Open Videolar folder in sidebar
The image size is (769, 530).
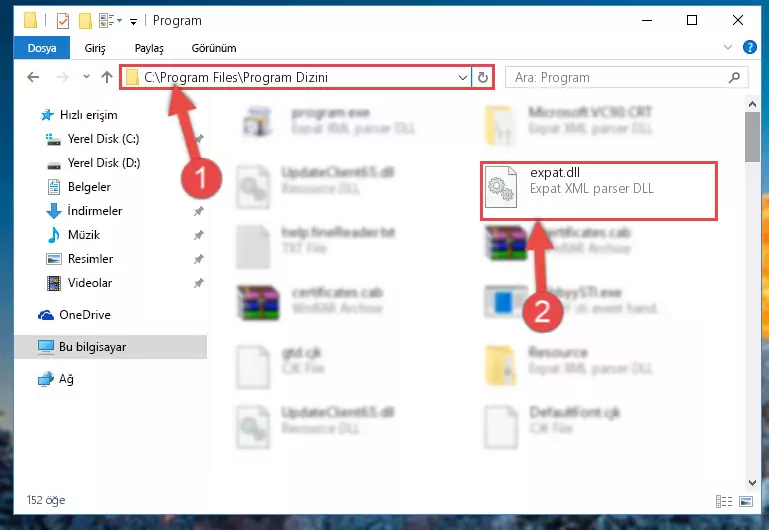tap(79, 283)
